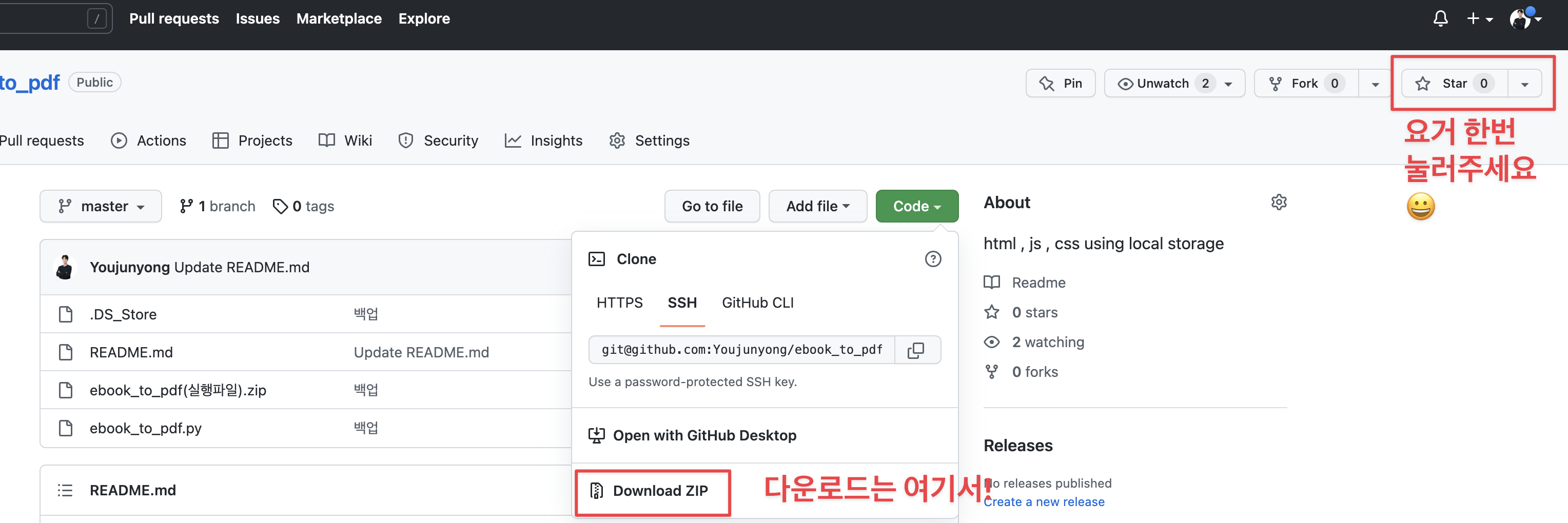Click the SSH clone URL field
The image size is (1568, 523).
coord(741,350)
